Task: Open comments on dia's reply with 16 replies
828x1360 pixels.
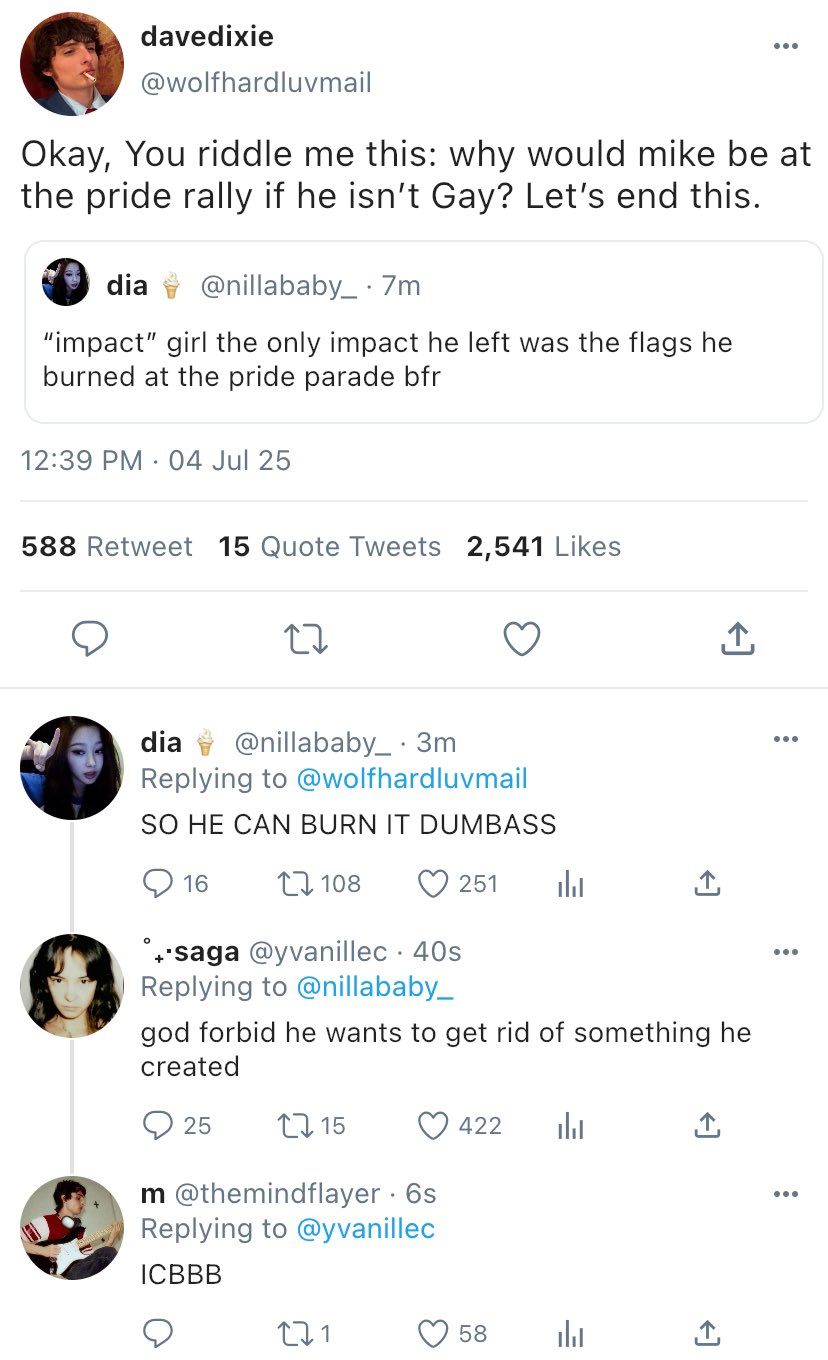Action: coord(158,884)
